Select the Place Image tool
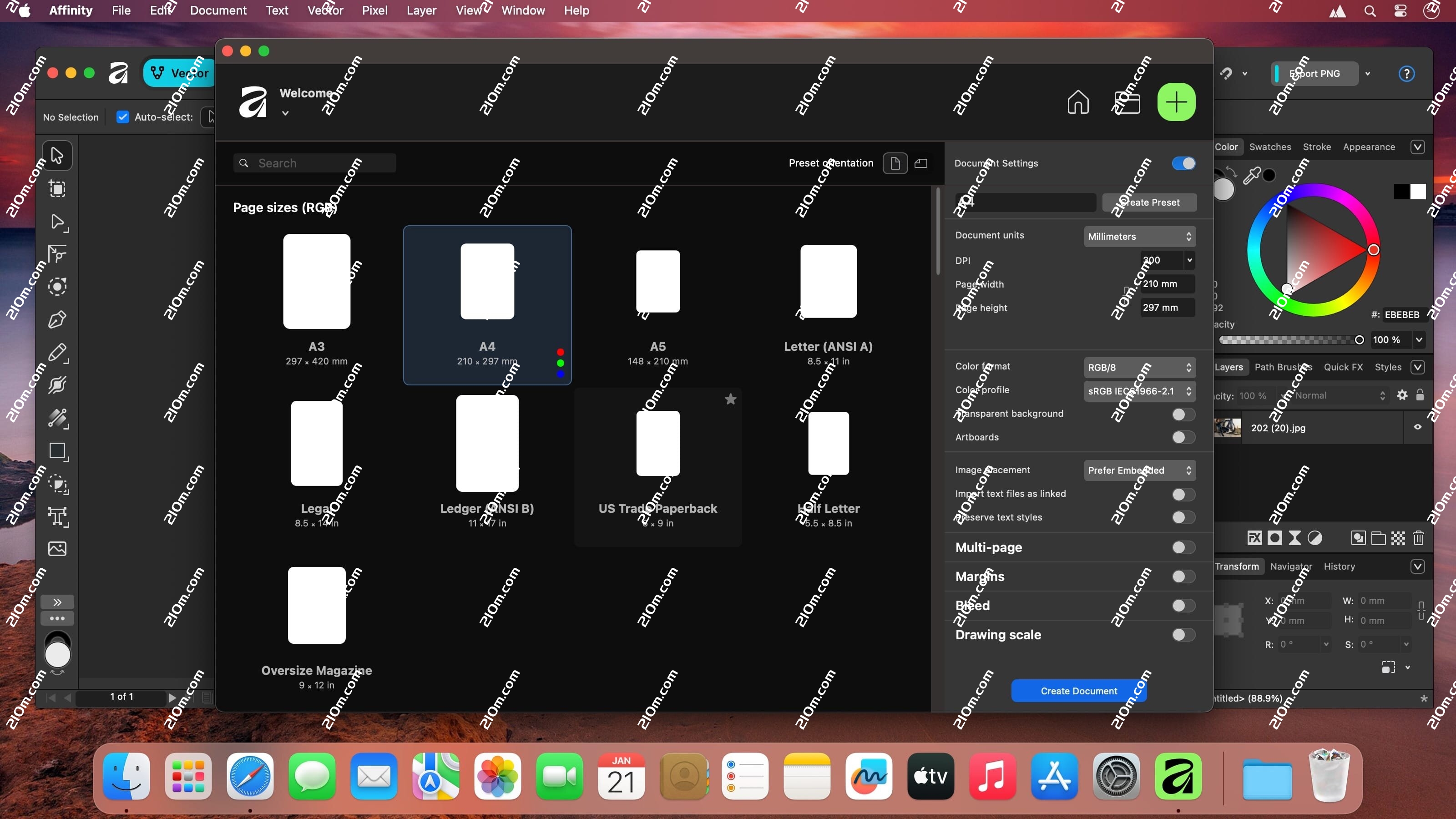This screenshot has height=819, width=1456. tap(57, 549)
